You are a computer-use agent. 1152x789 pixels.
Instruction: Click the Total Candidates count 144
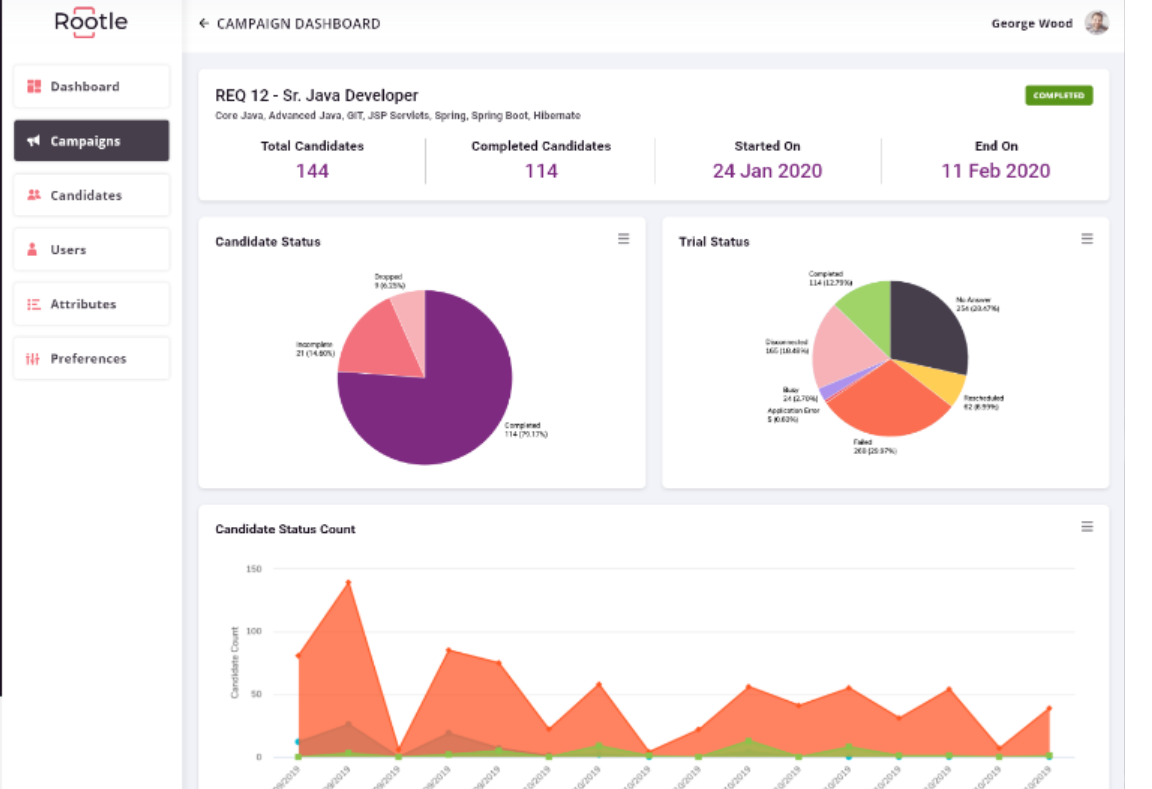[314, 171]
